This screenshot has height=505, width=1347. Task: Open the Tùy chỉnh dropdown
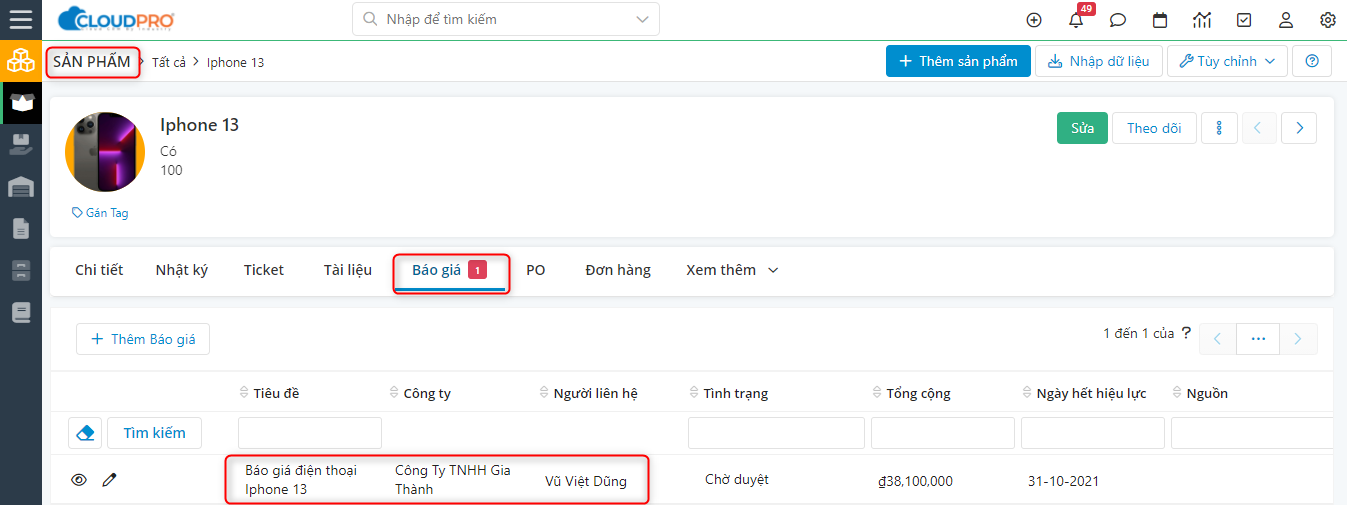[1227, 61]
